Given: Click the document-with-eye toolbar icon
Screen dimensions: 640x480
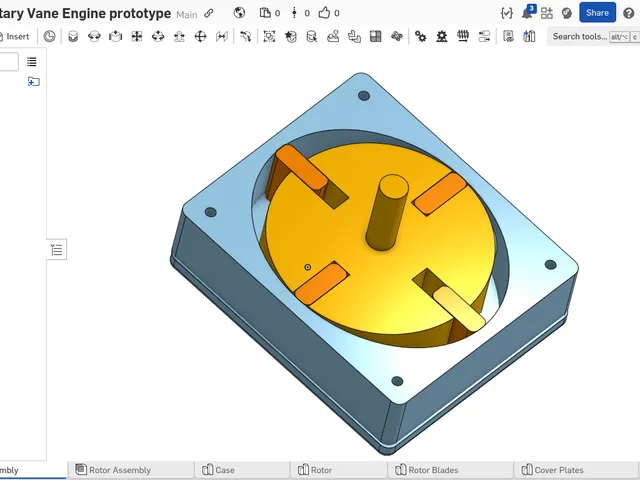Looking at the screenshot, I should (x=508, y=36).
